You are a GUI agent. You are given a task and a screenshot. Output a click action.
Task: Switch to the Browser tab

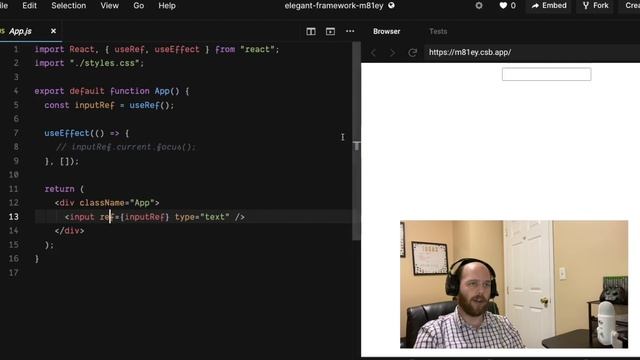click(x=386, y=31)
